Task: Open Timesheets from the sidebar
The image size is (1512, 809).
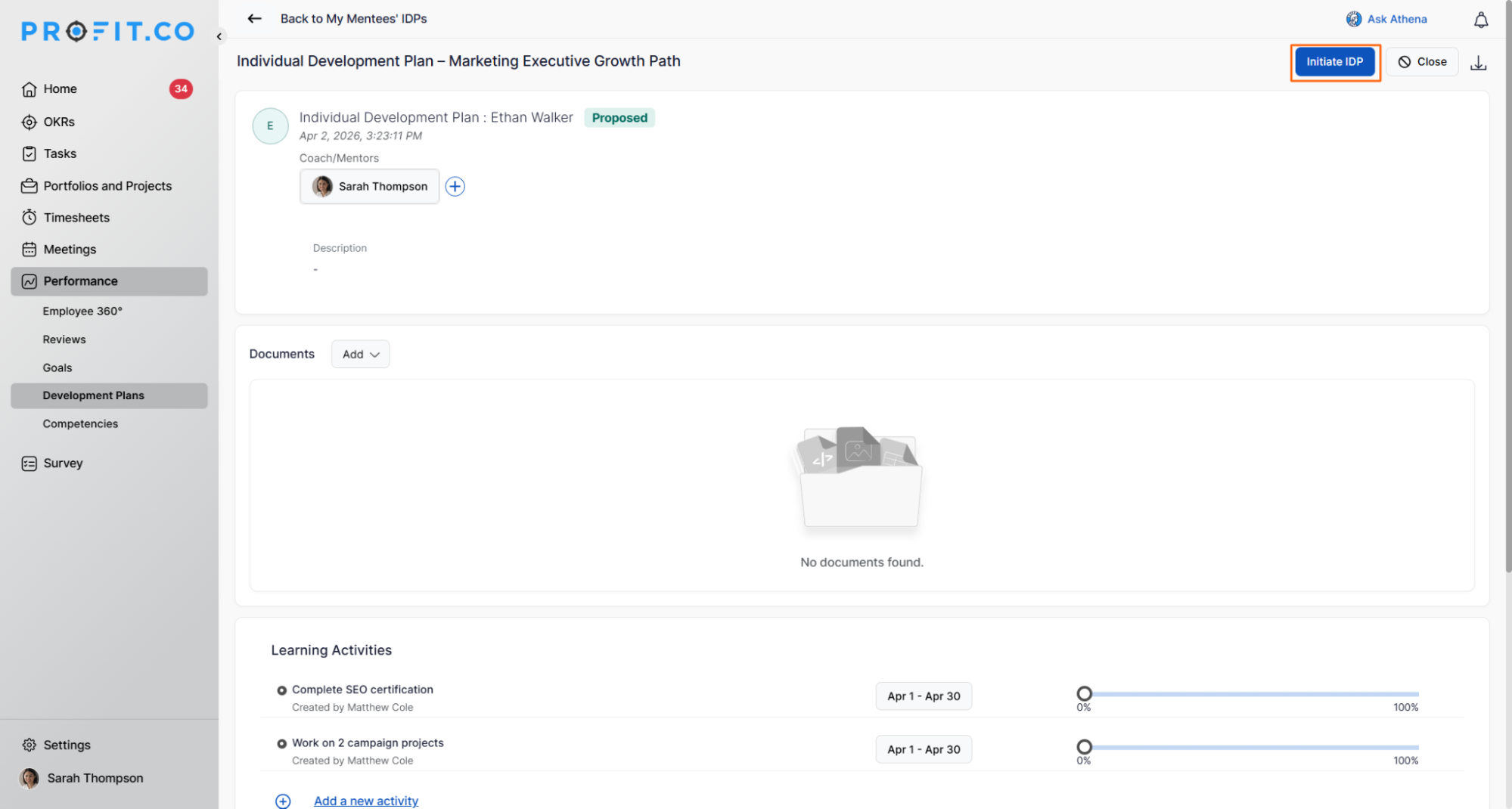Action: click(x=76, y=218)
